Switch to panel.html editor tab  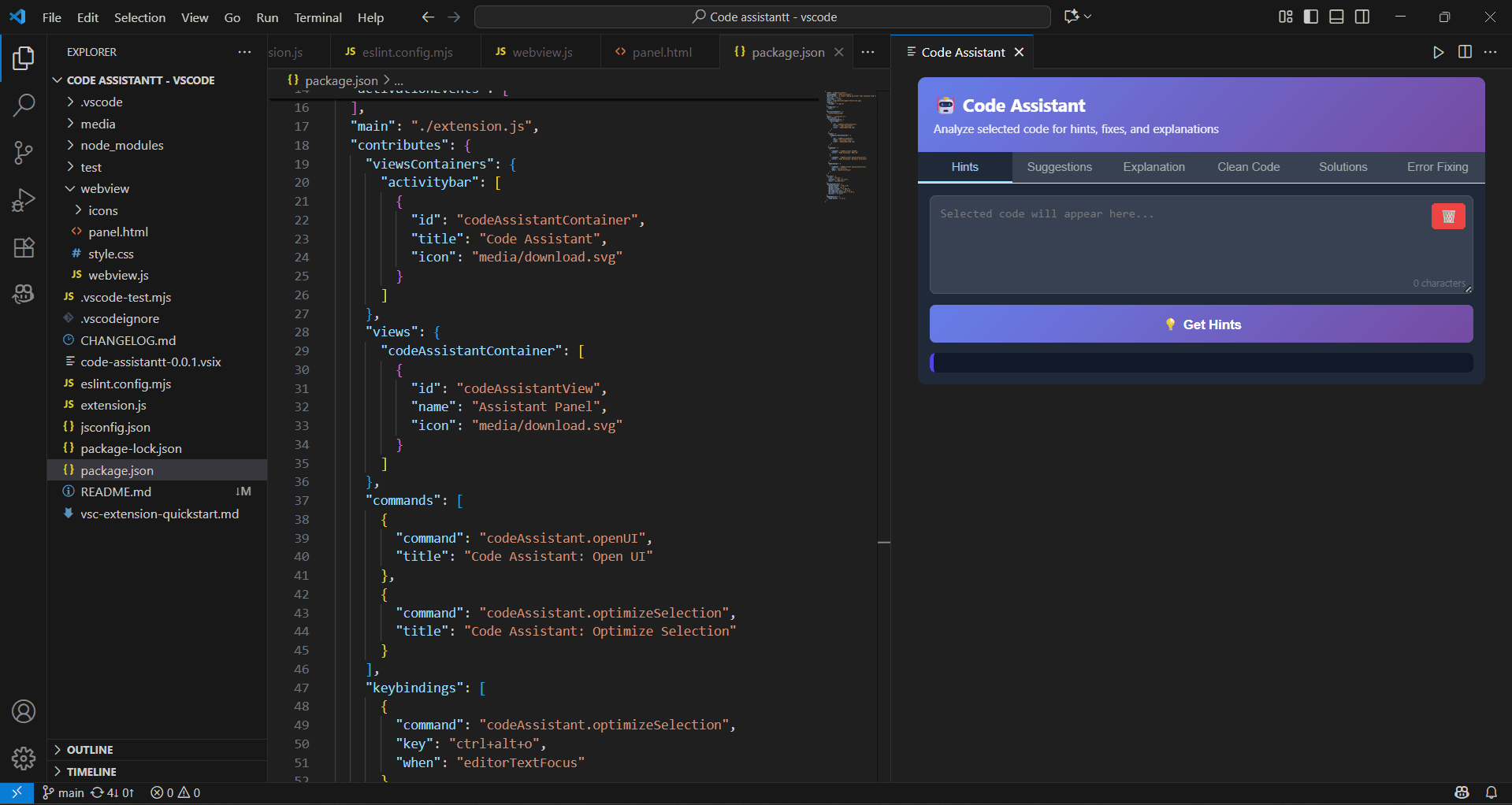pos(660,52)
